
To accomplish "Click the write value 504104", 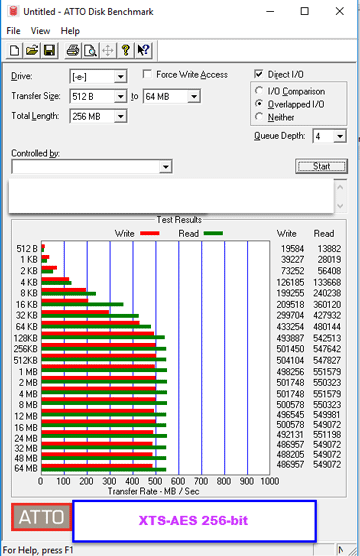I will (290, 360).
